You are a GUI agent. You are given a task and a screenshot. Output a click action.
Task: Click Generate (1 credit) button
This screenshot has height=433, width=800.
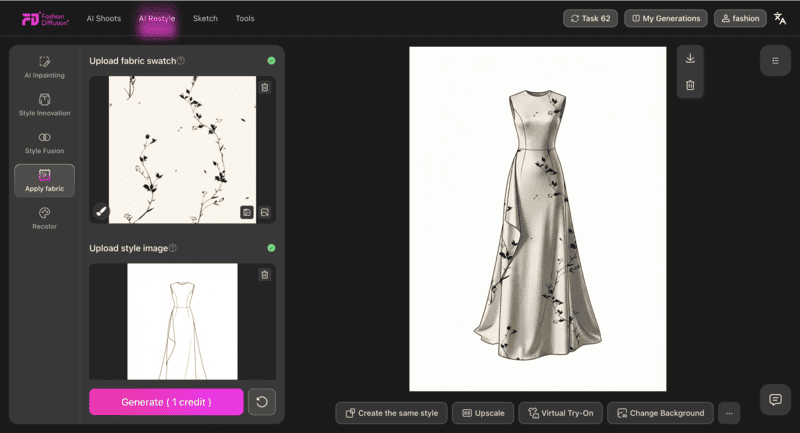166,402
